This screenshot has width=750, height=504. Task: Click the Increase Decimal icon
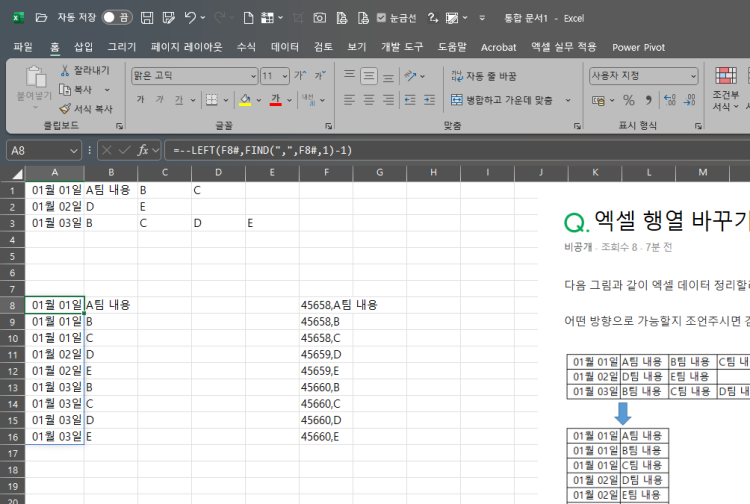click(670, 100)
